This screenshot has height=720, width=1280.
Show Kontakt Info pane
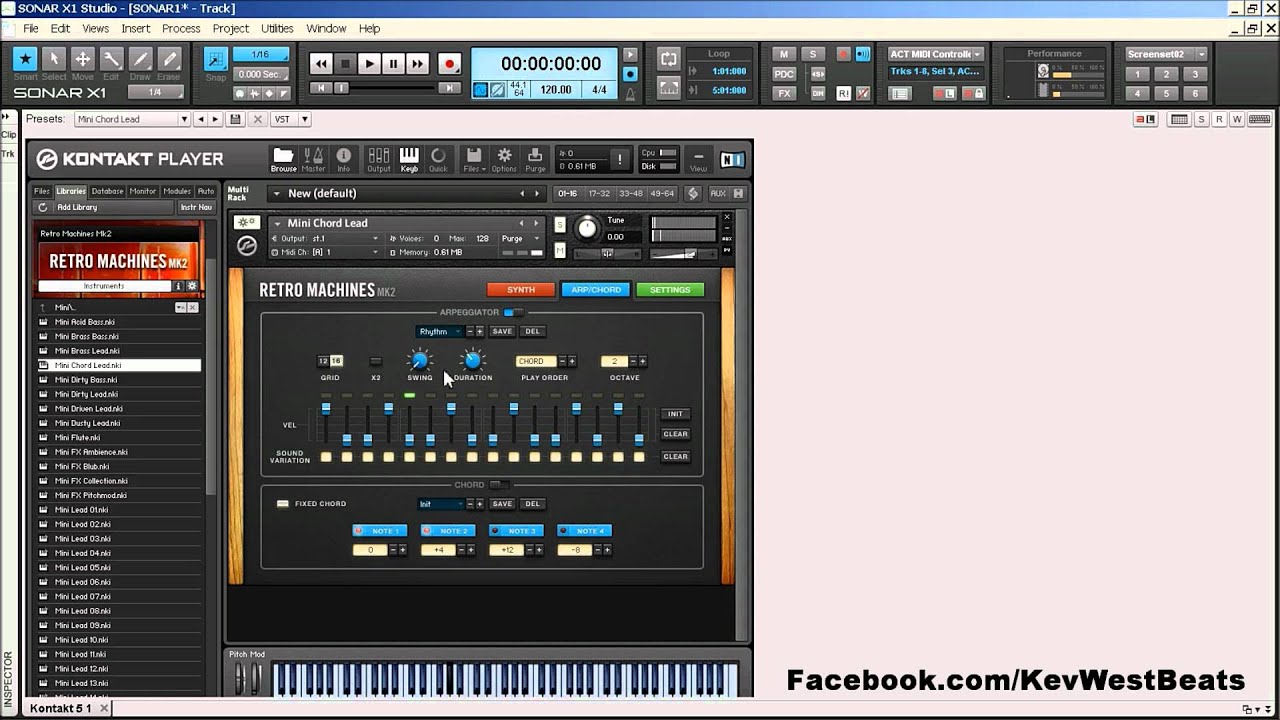pos(344,160)
